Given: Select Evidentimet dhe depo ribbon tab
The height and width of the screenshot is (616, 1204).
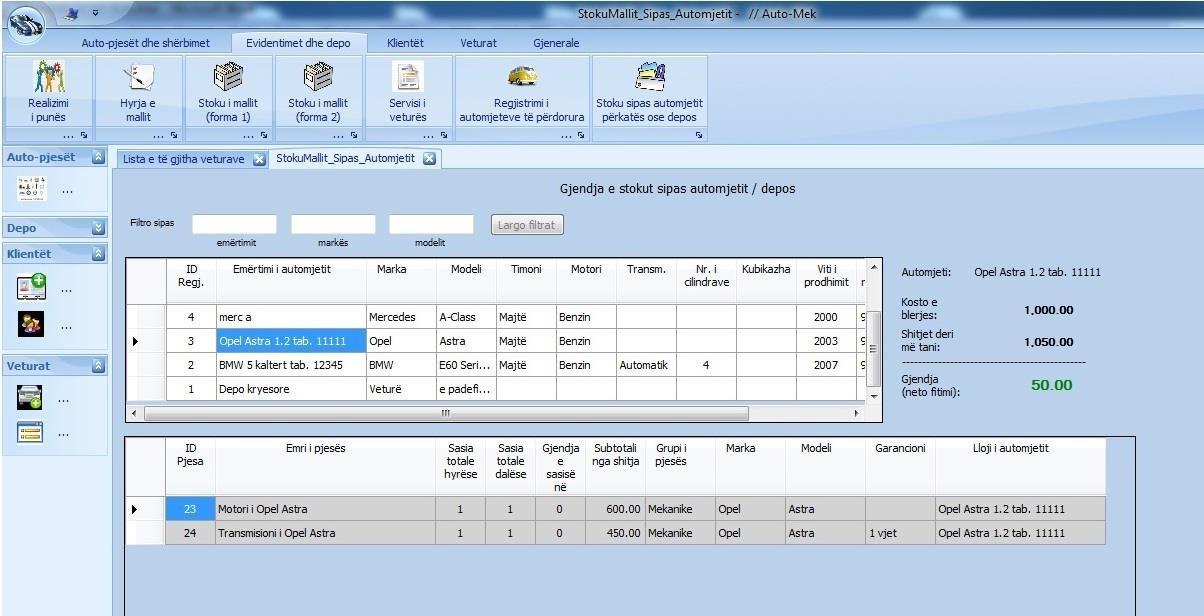Looking at the screenshot, I should click(297, 43).
